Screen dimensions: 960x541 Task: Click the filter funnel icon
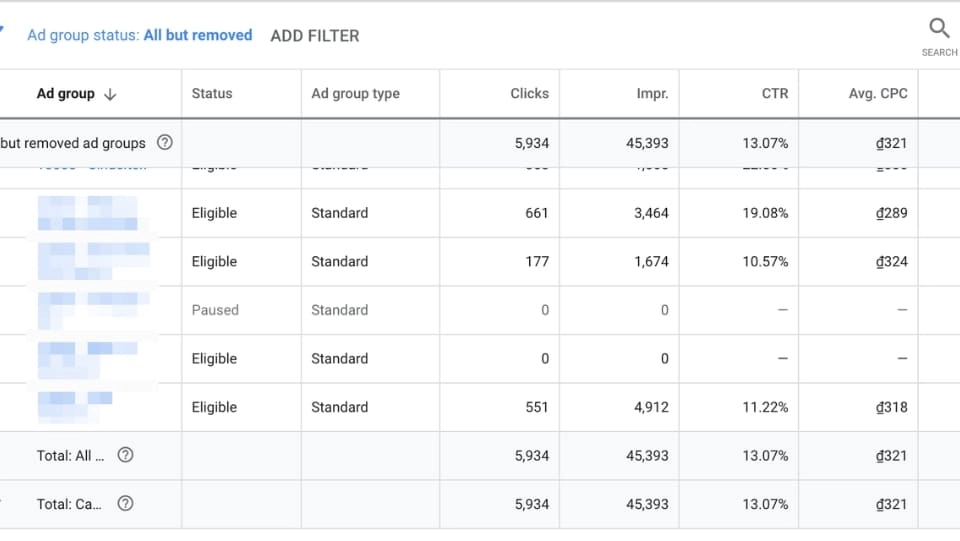pyautogui.click(x=3, y=30)
